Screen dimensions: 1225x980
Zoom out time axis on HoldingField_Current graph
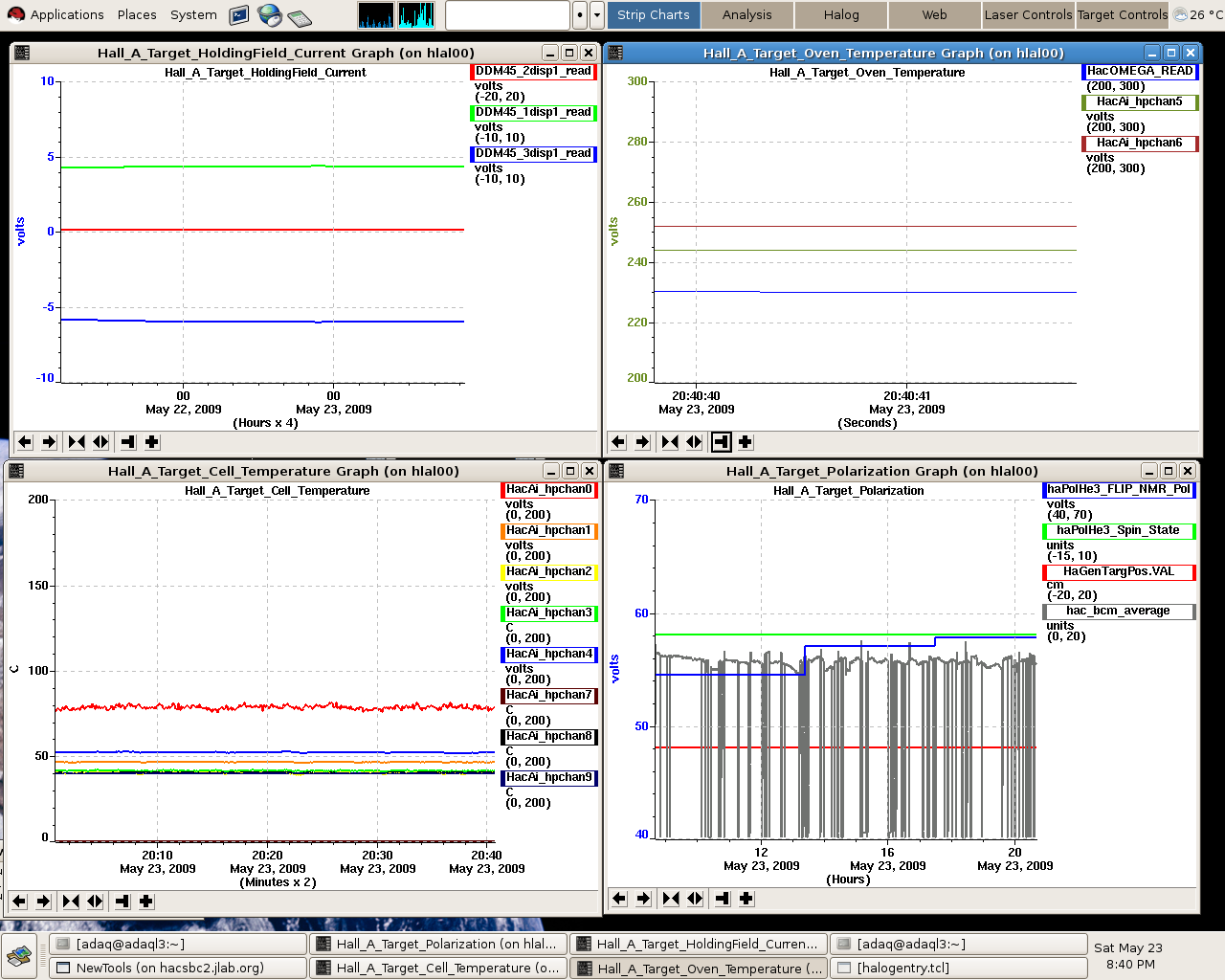coord(101,442)
